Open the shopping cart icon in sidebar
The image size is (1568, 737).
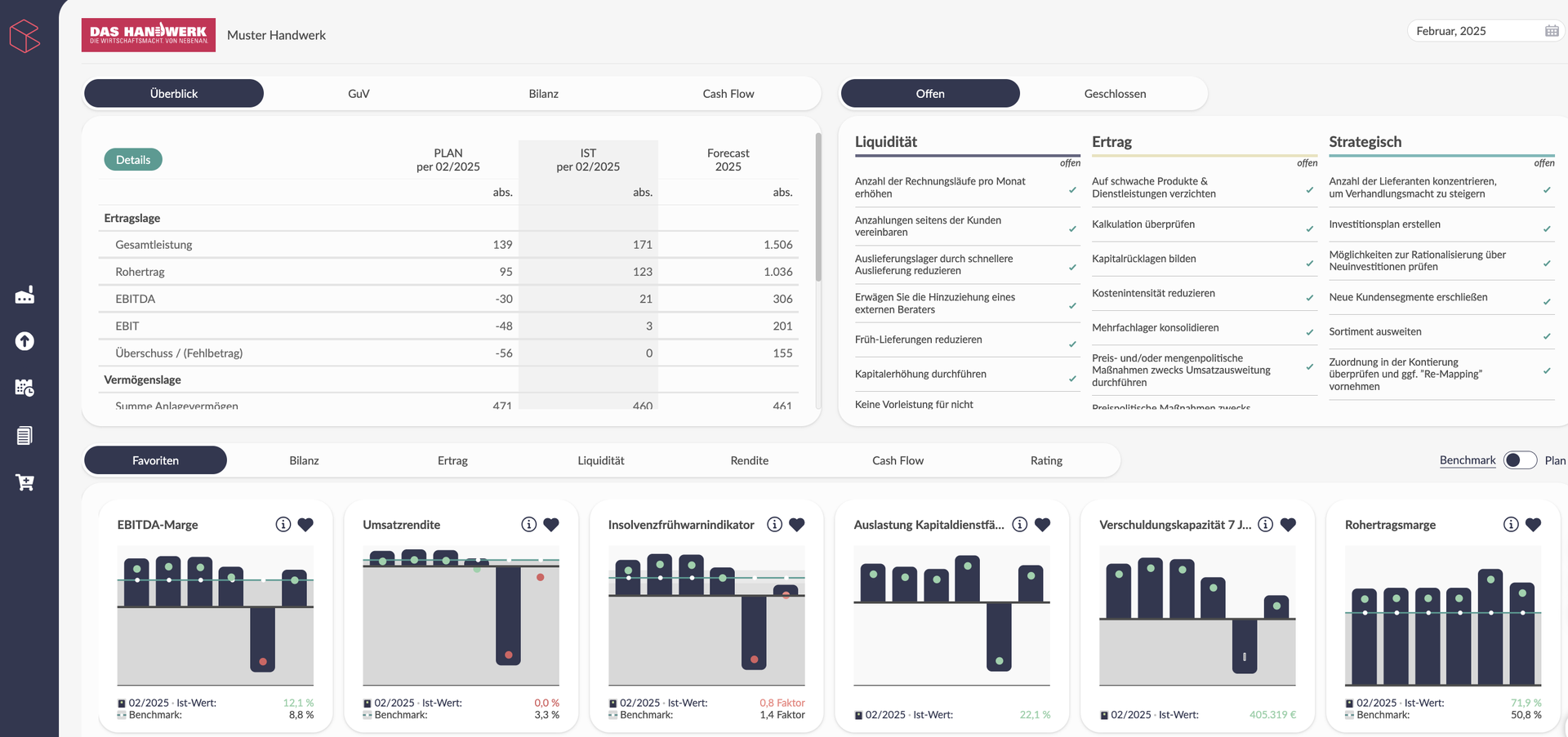pyautogui.click(x=24, y=482)
